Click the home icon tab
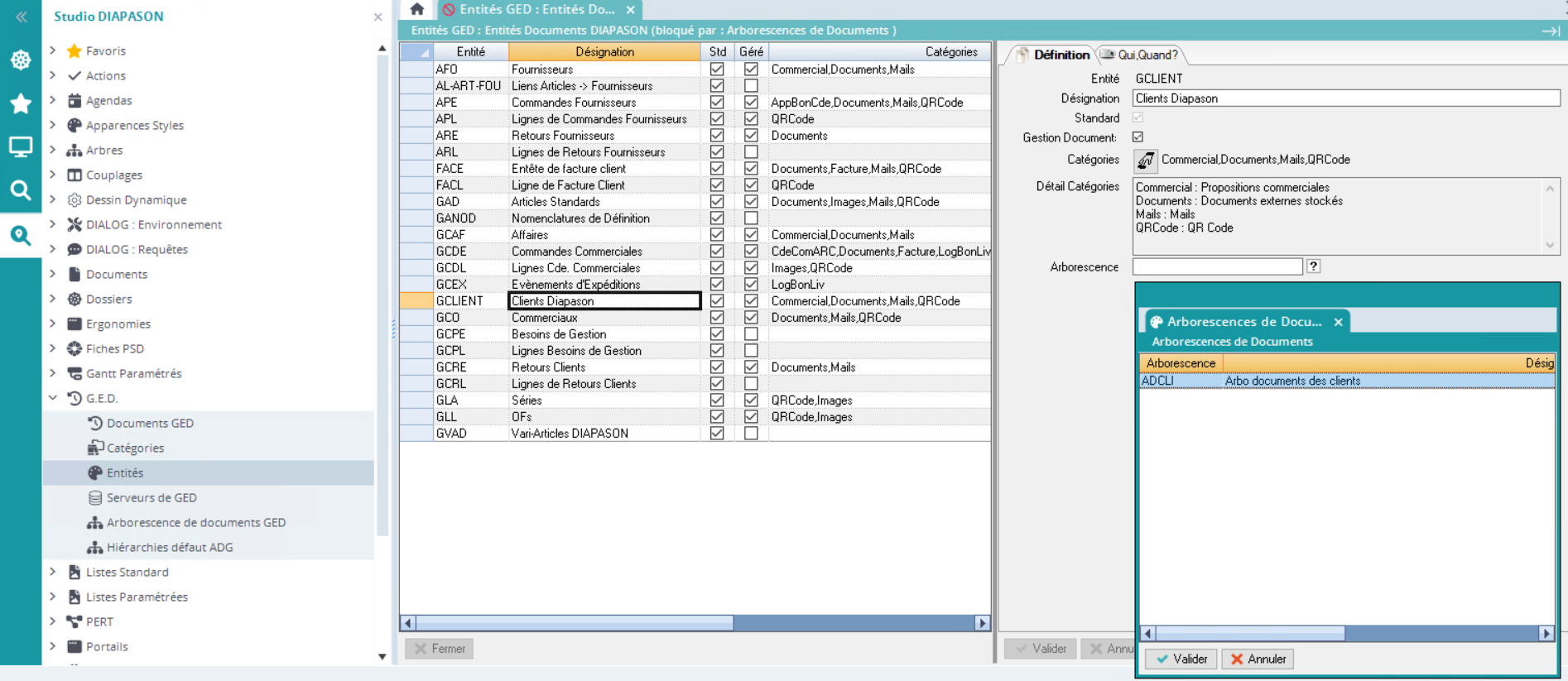The image size is (1568, 681). coord(417,9)
